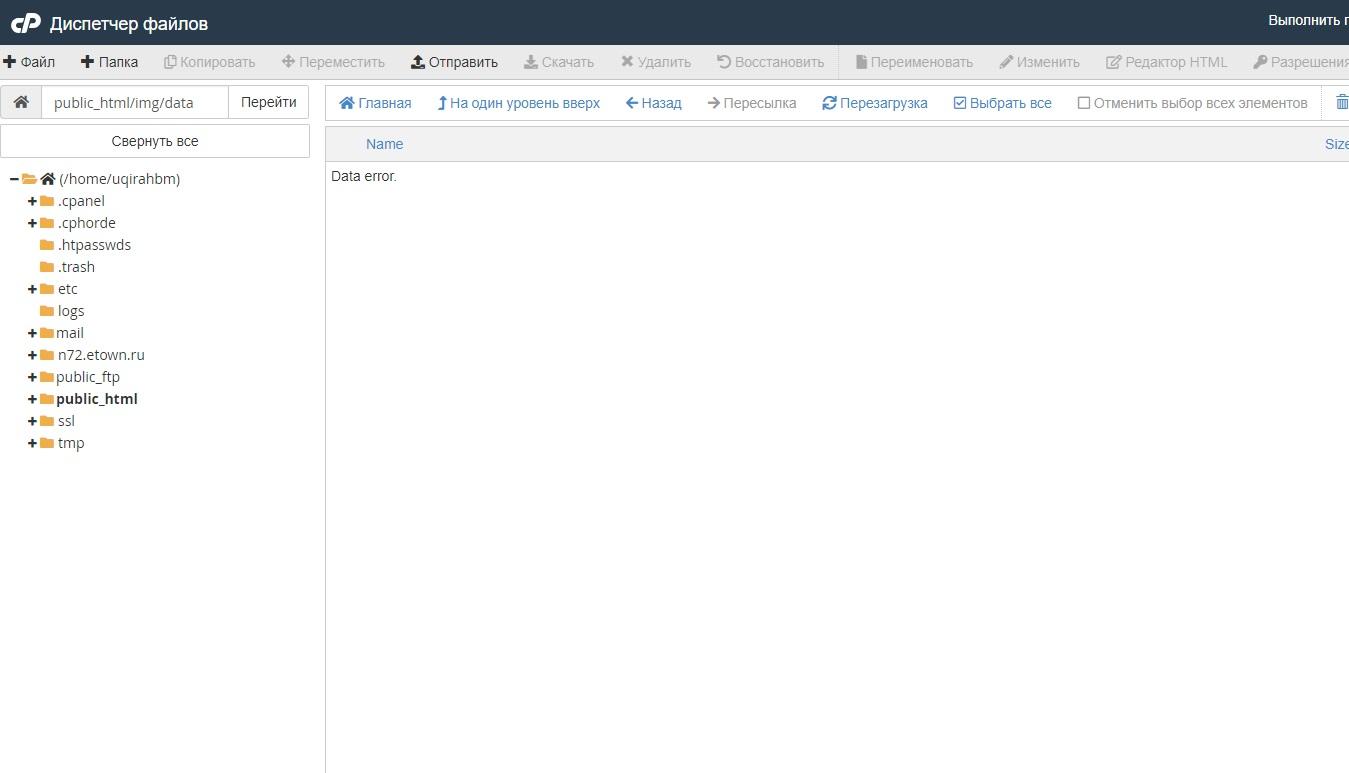Click Скачать download button
Viewport: 1349px width, 773px height.
pyautogui.click(x=559, y=62)
